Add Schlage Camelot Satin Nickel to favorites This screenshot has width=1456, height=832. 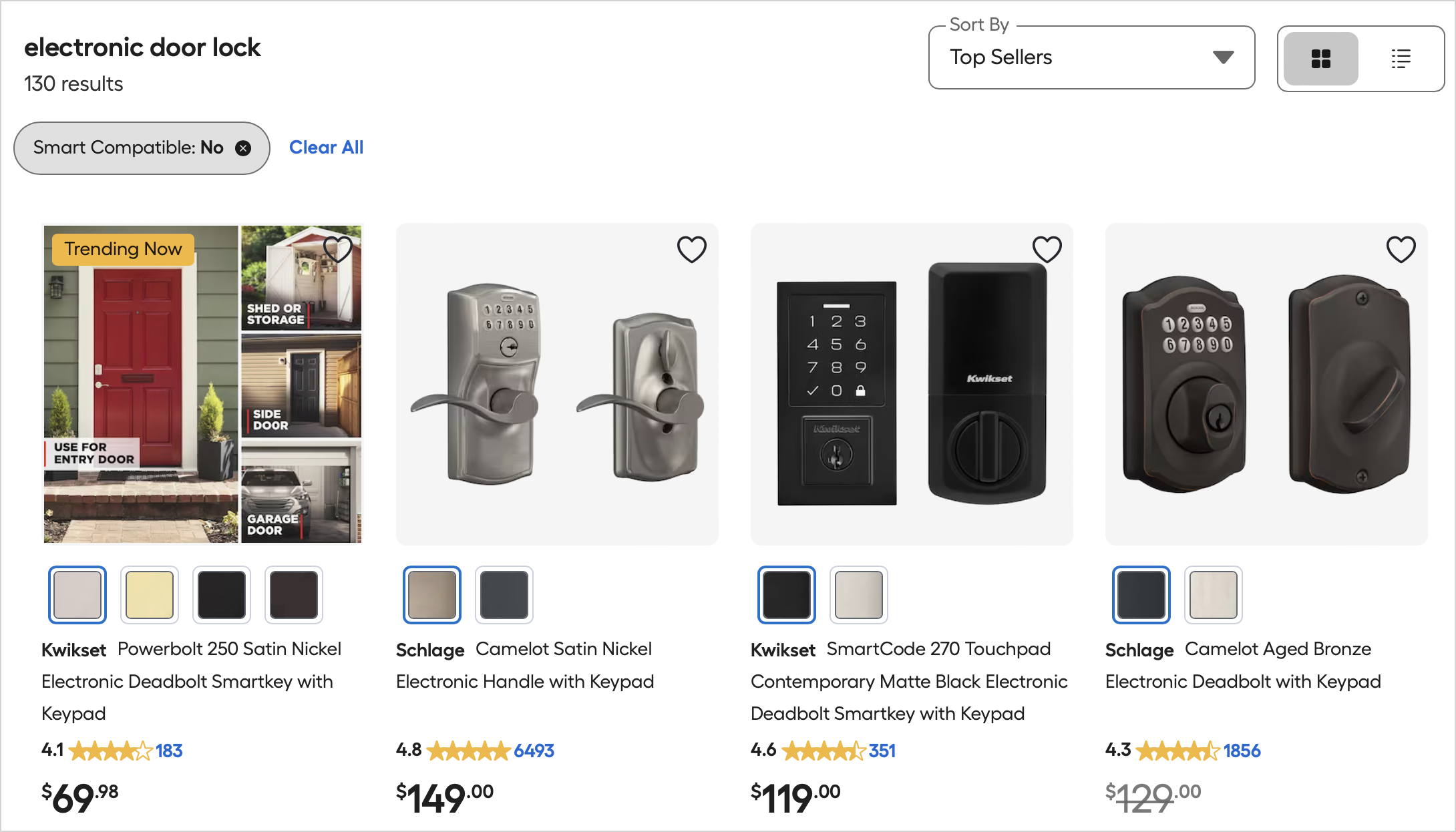click(692, 249)
